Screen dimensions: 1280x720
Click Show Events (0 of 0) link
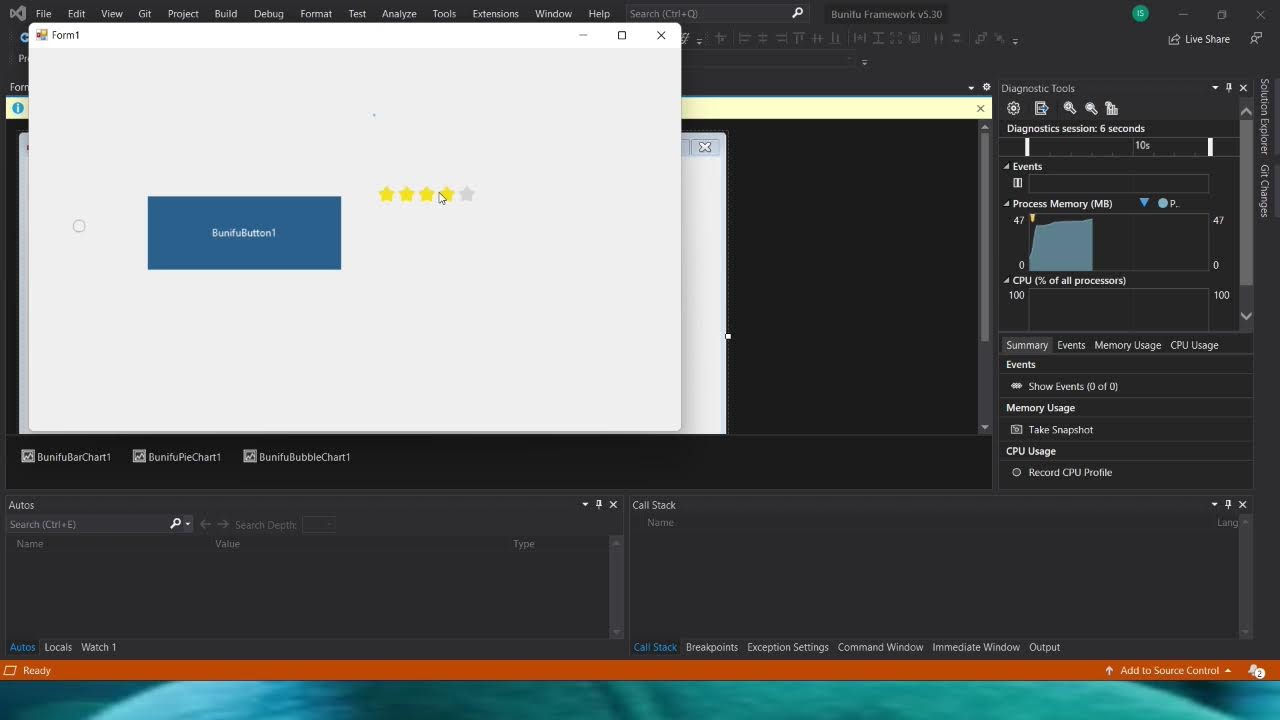pyautogui.click(x=1073, y=386)
